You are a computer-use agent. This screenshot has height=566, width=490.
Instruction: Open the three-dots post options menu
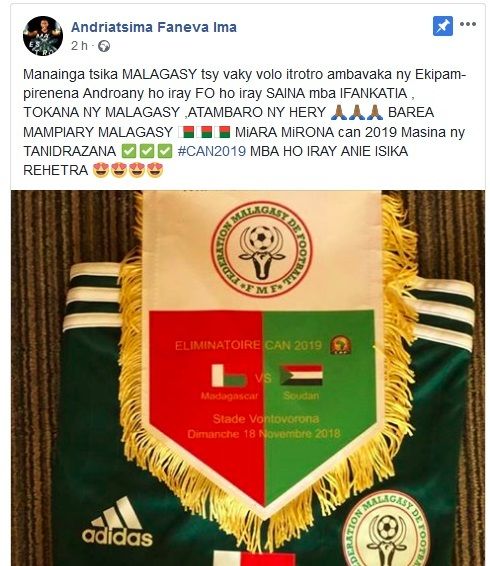coord(468,24)
